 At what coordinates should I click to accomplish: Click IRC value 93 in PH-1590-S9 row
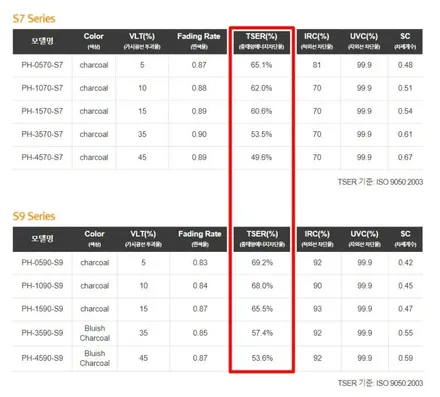click(317, 309)
